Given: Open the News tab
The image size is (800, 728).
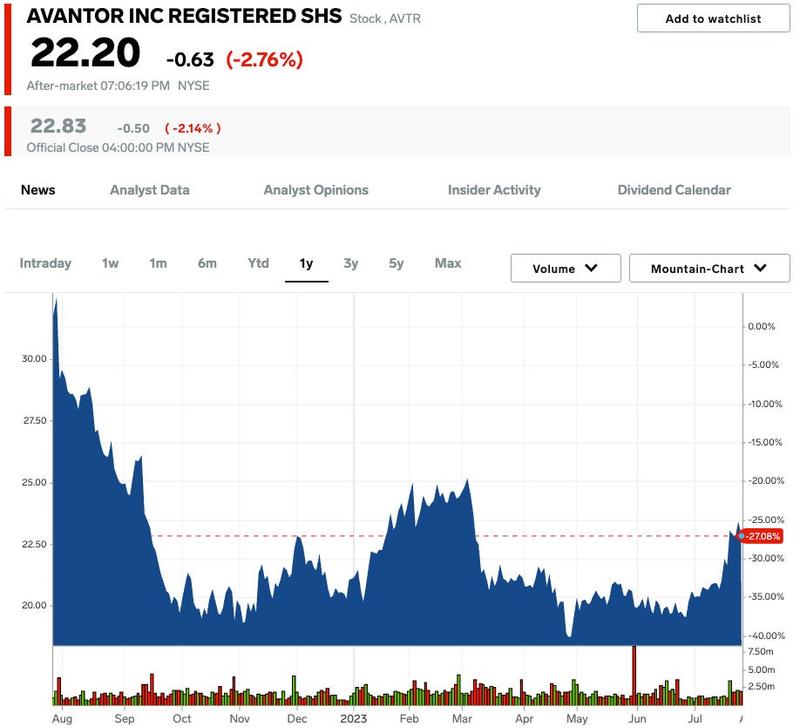Looking at the screenshot, I should (38, 190).
